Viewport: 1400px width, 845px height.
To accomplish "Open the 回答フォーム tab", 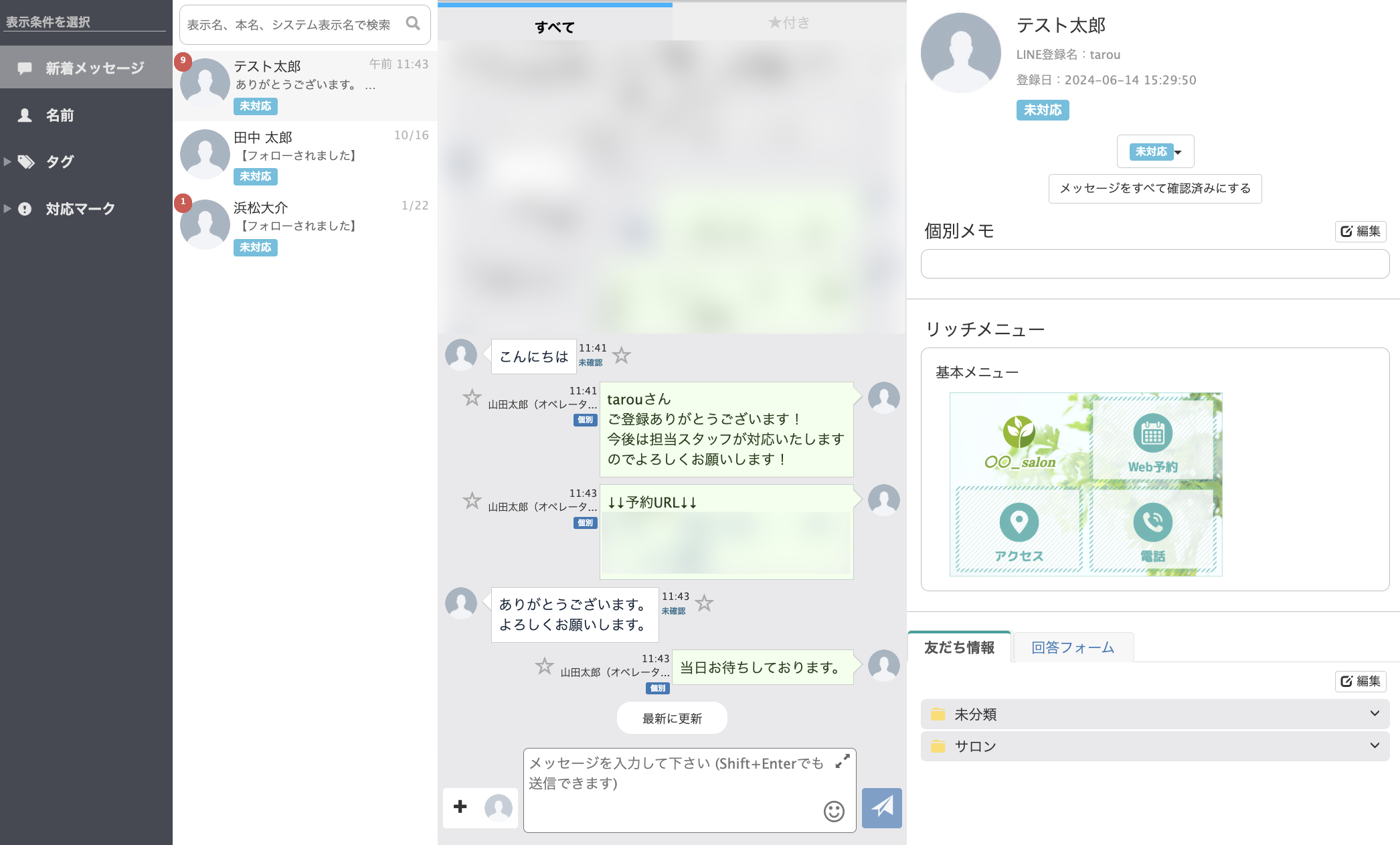I will [x=1072, y=647].
